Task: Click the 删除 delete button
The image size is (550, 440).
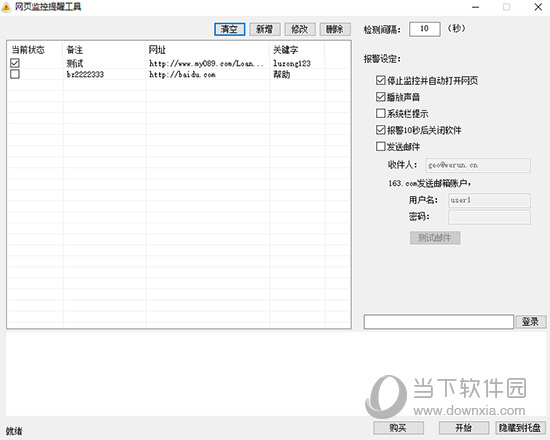Action: click(x=335, y=29)
